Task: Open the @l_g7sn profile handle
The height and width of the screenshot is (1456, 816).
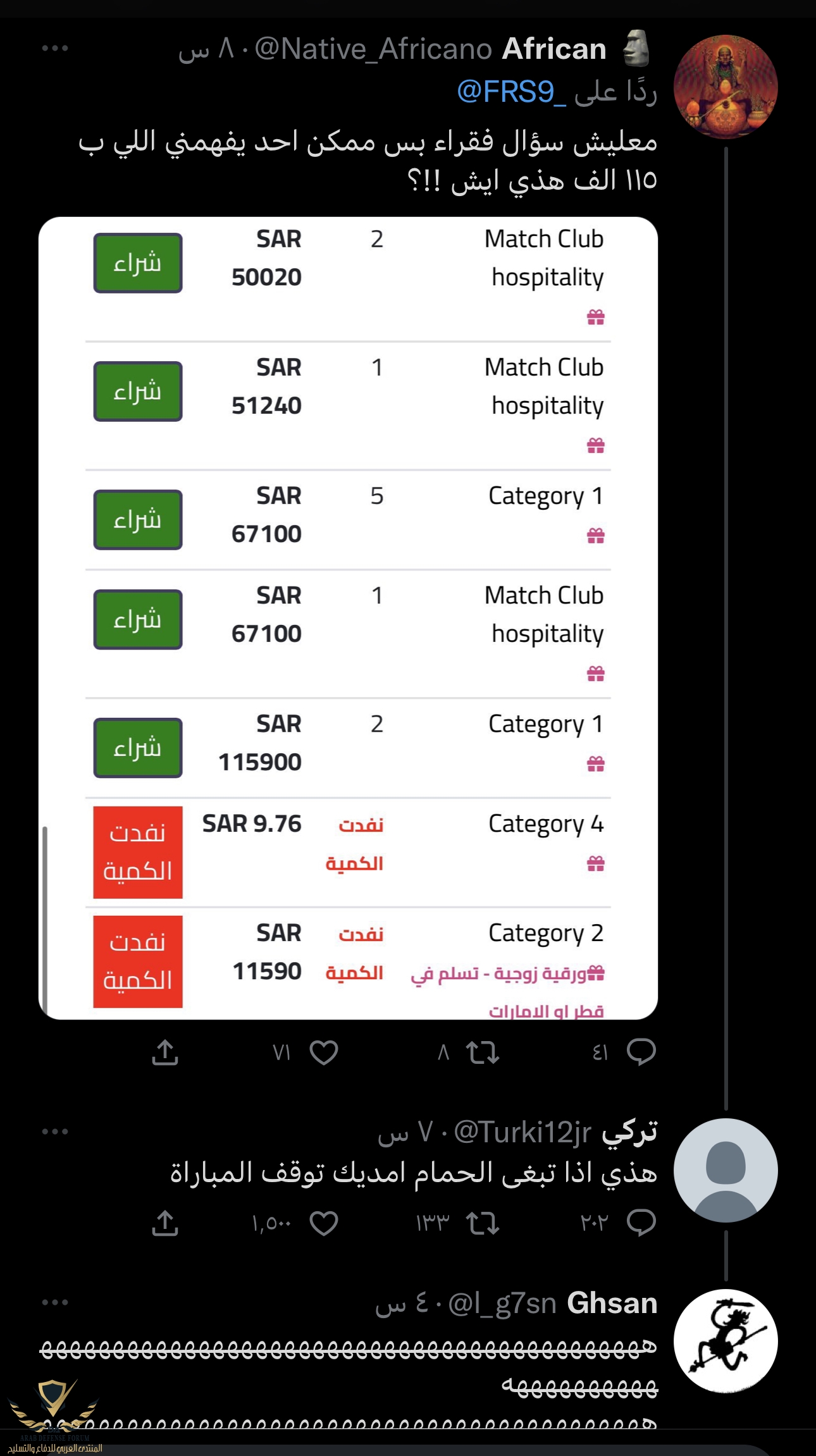Action: [x=502, y=1304]
